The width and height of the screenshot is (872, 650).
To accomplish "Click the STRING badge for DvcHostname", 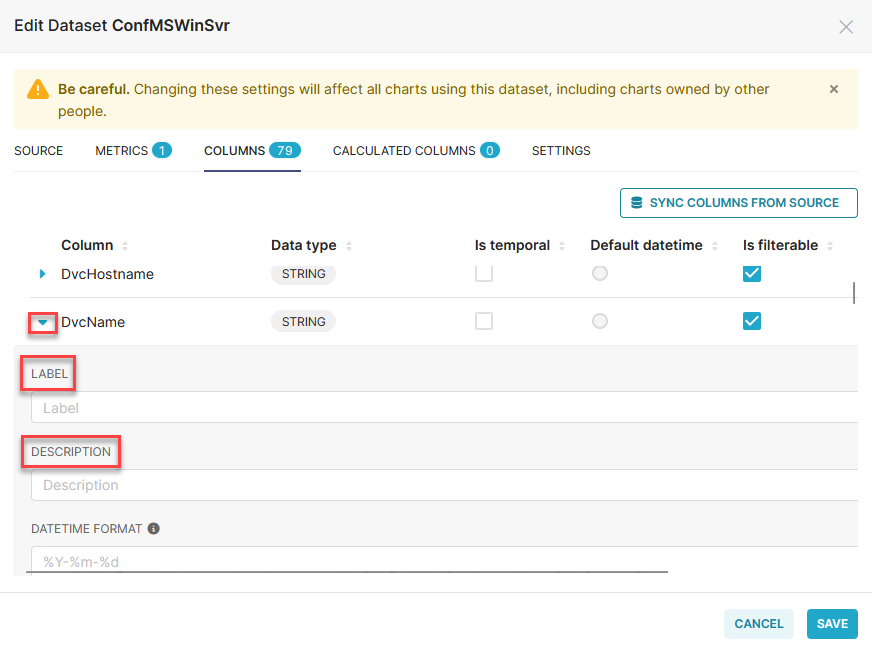I will click(304, 274).
